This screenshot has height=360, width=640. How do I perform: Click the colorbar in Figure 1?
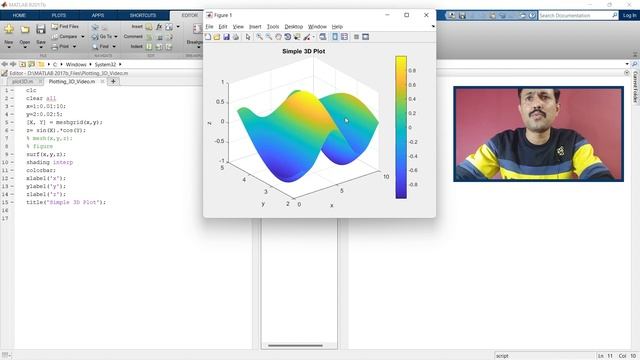(x=401, y=127)
